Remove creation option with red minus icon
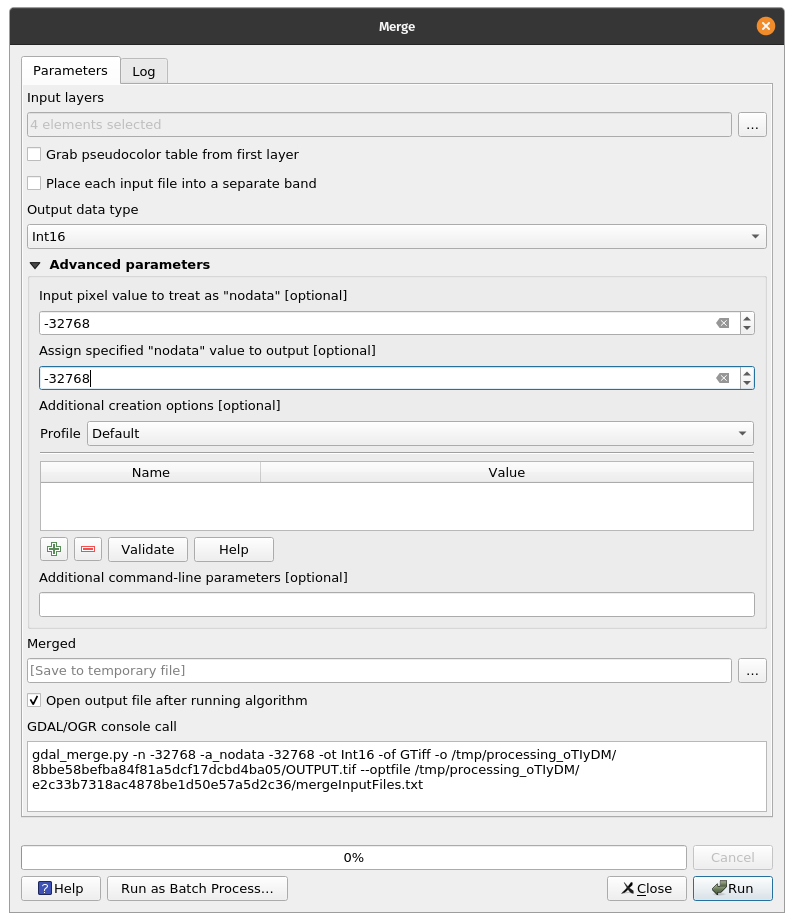 point(88,549)
